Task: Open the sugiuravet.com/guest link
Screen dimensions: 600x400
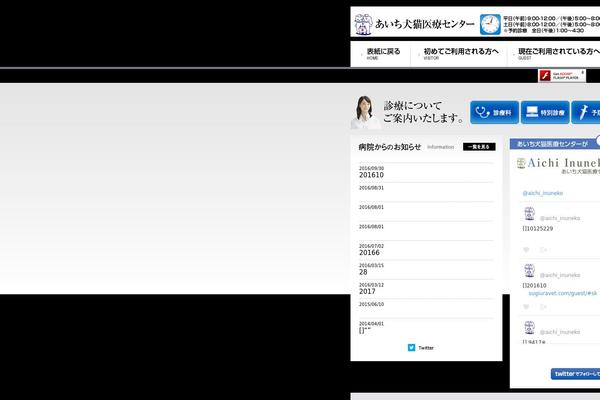Action: tap(562, 293)
